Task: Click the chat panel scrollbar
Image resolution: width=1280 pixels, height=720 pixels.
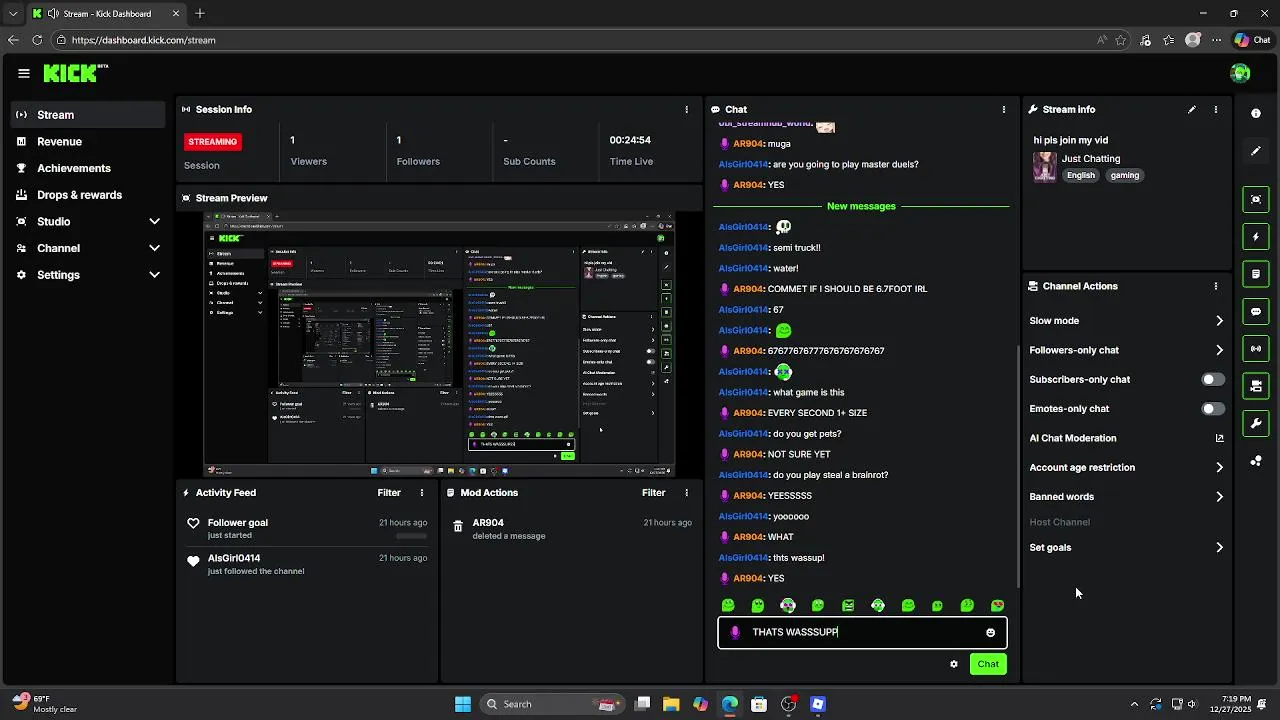Action: [1018, 465]
